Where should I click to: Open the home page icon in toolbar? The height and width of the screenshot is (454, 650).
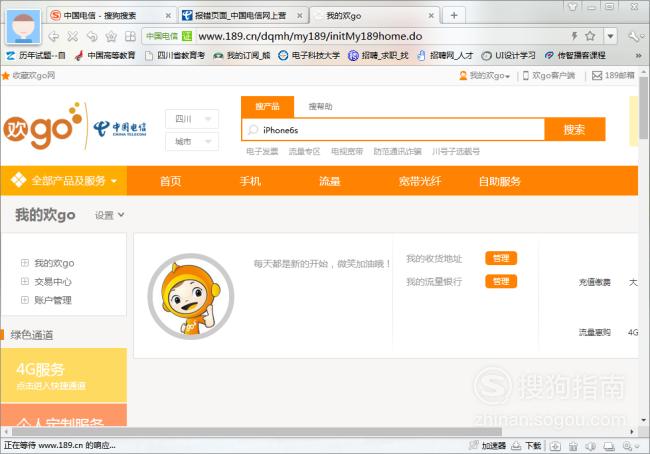click(x=111, y=36)
